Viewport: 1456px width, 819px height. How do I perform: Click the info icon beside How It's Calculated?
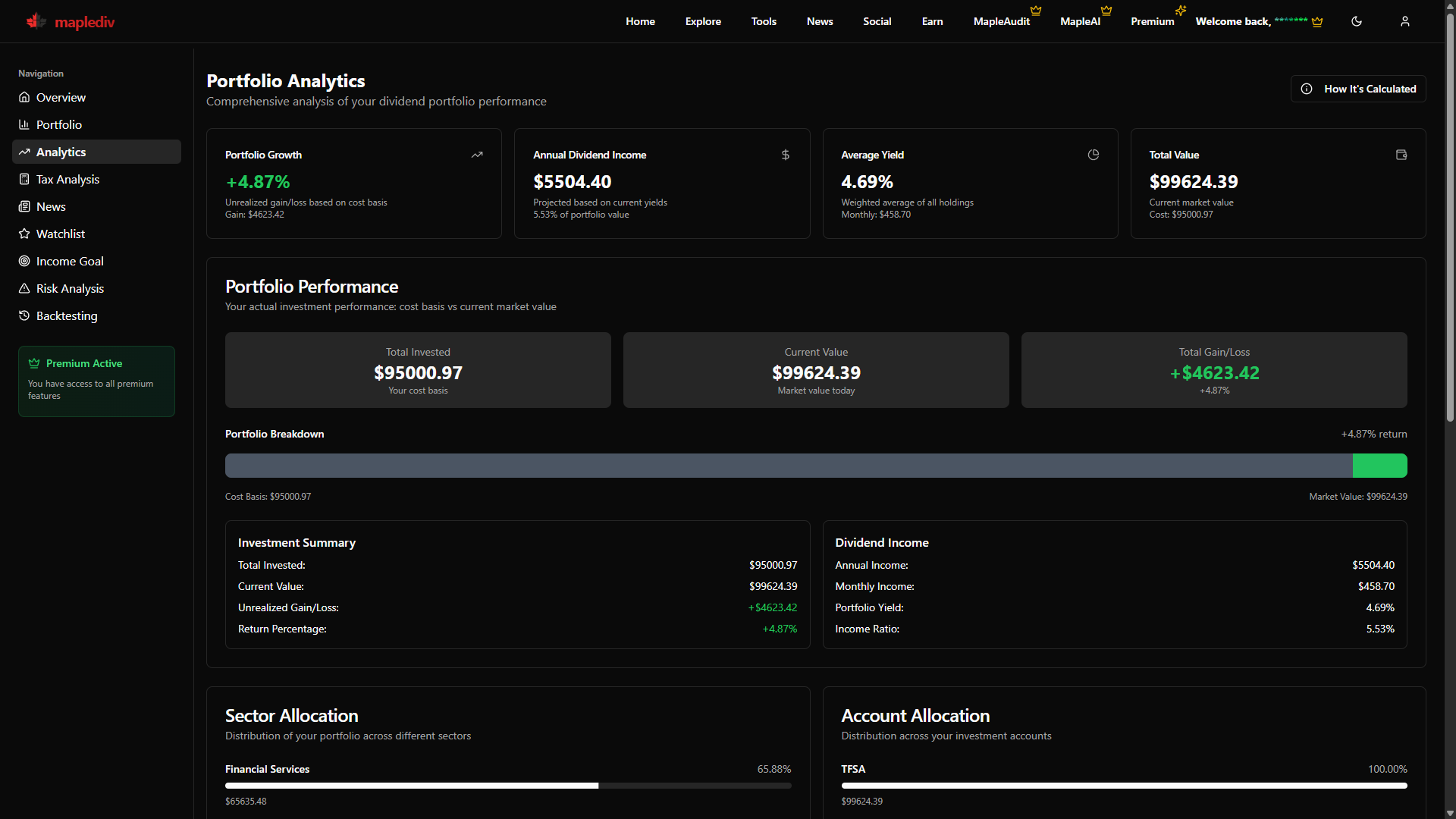coord(1307,89)
